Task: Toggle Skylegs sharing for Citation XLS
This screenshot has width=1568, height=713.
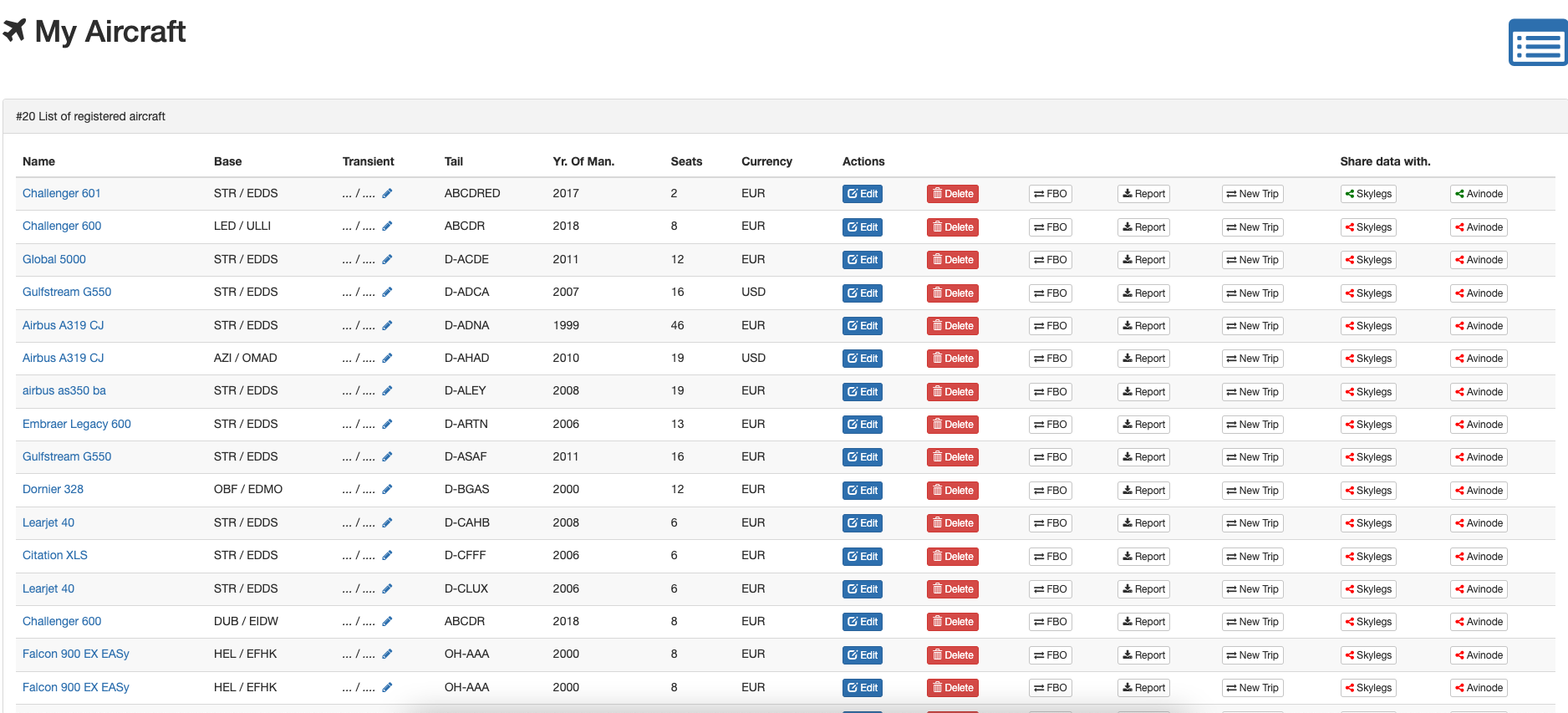Action: tap(1367, 557)
